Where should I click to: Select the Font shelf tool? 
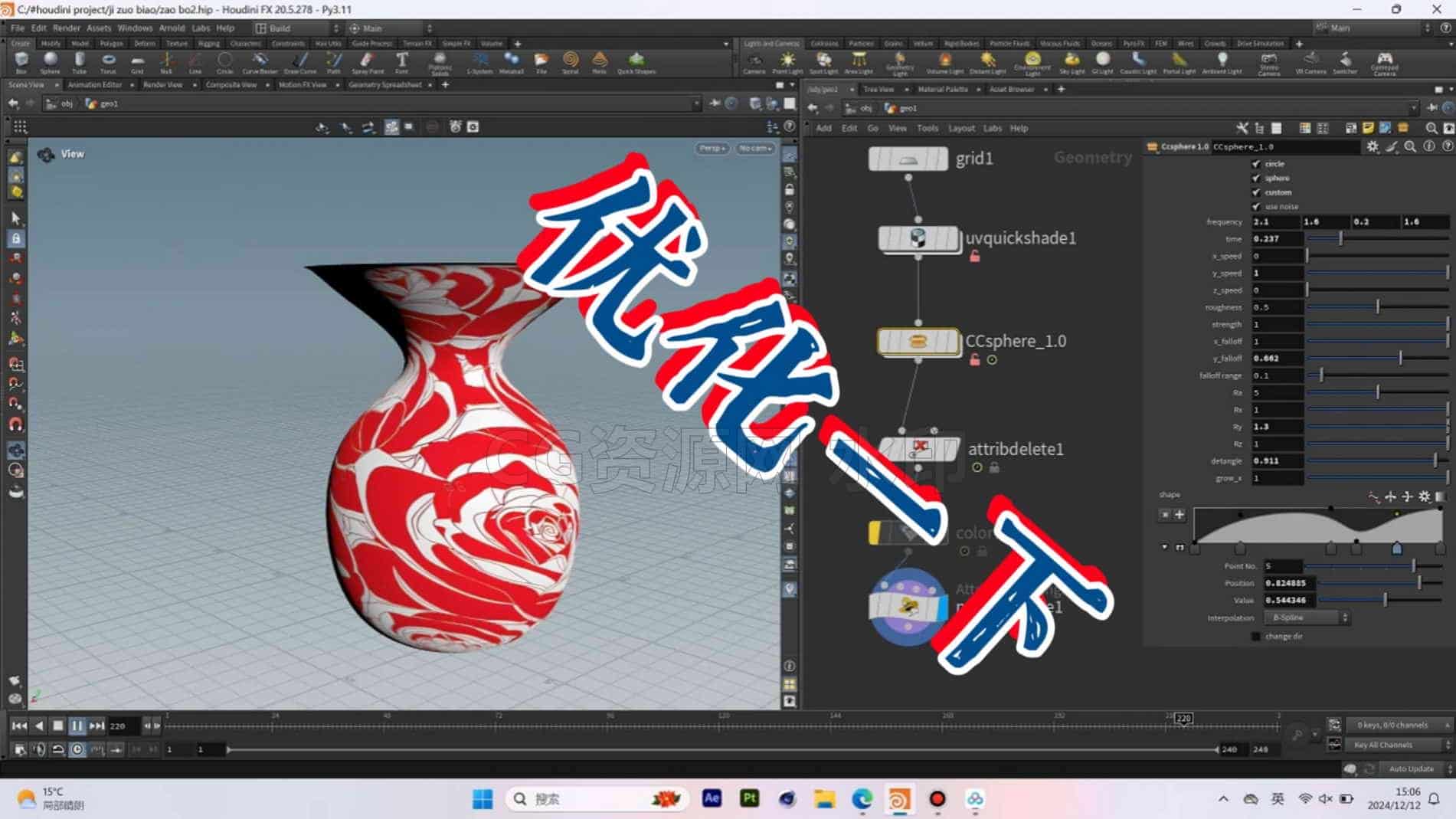(x=401, y=63)
